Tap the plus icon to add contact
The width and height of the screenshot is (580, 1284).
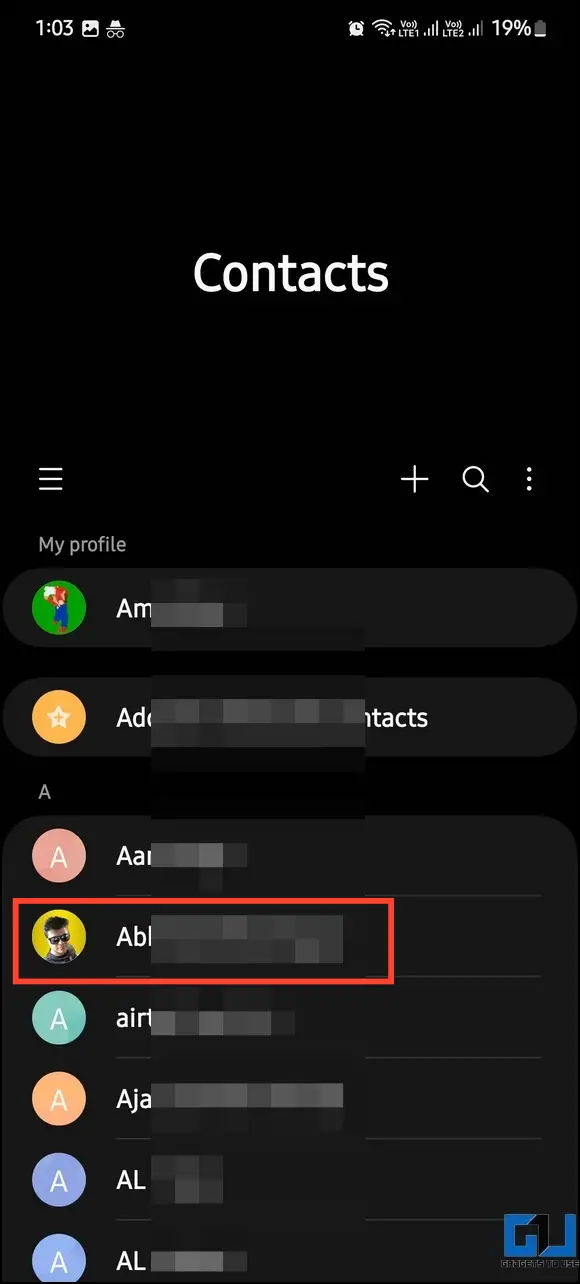(414, 479)
